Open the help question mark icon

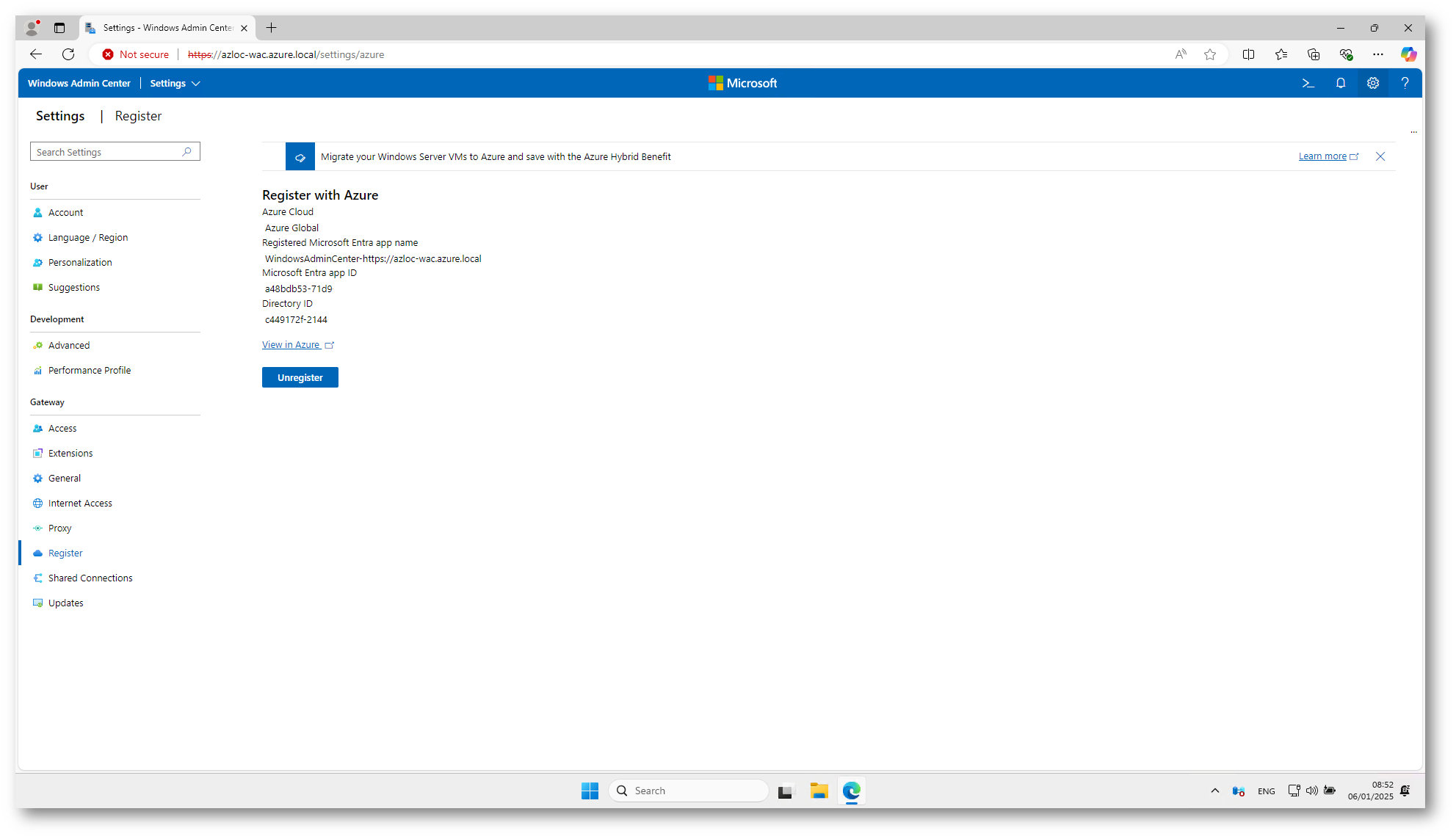[x=1405, y=84]
